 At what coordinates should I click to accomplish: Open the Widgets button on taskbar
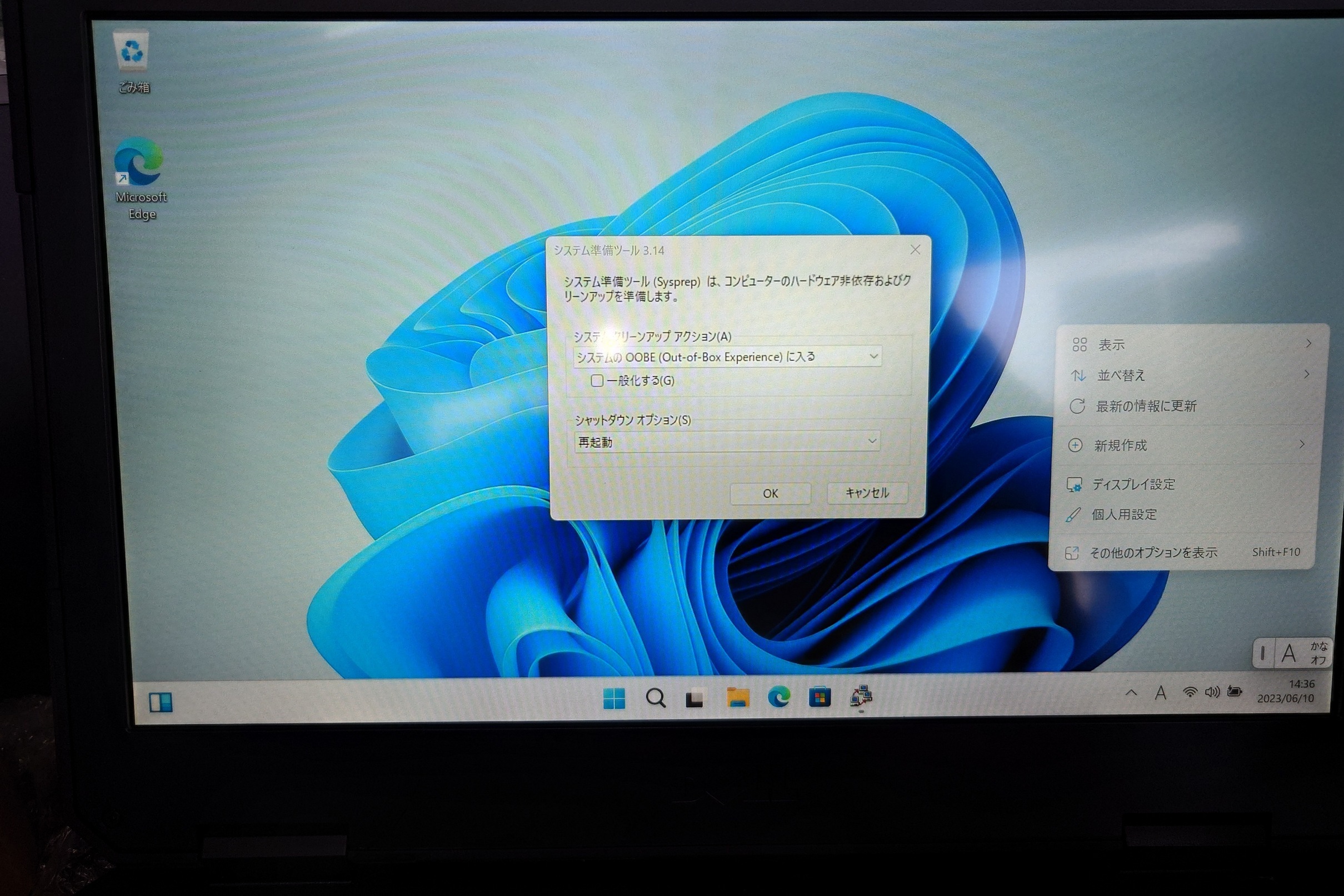[161, 702]
